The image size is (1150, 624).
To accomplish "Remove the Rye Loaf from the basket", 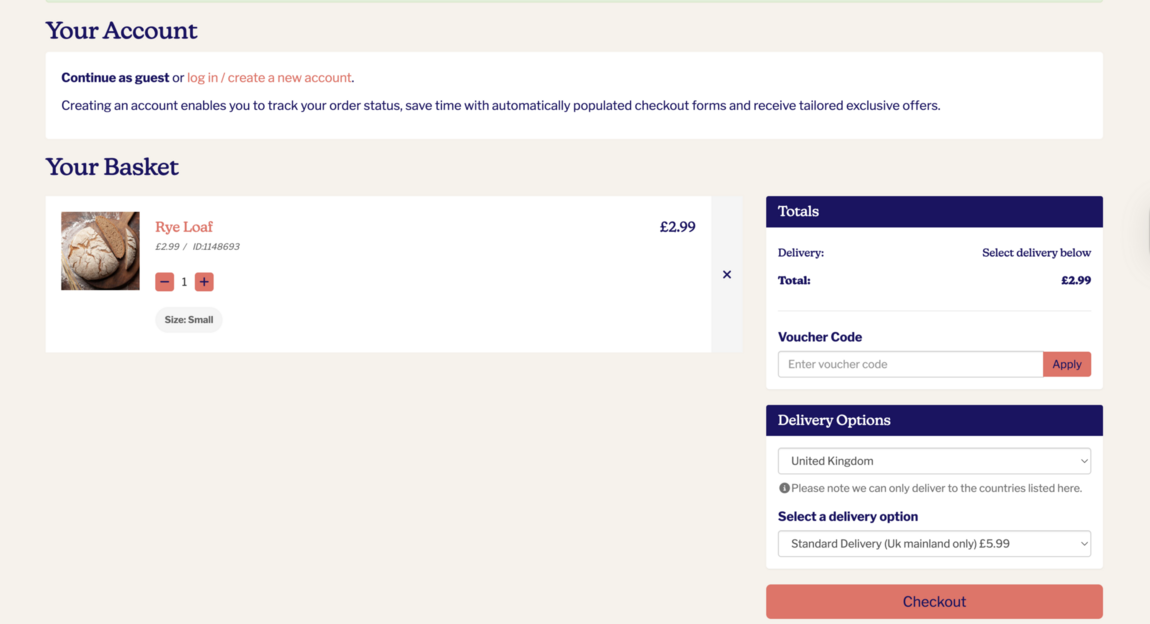I will (727, 274).
